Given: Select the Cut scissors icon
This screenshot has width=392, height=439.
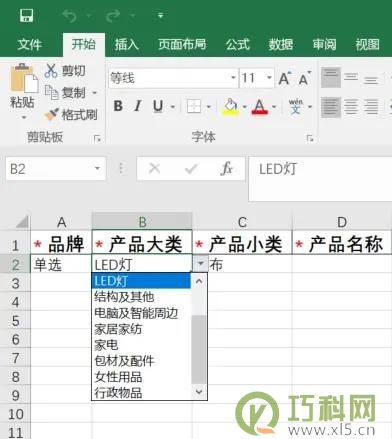Looking at the screenshot, I should [51, 71].
